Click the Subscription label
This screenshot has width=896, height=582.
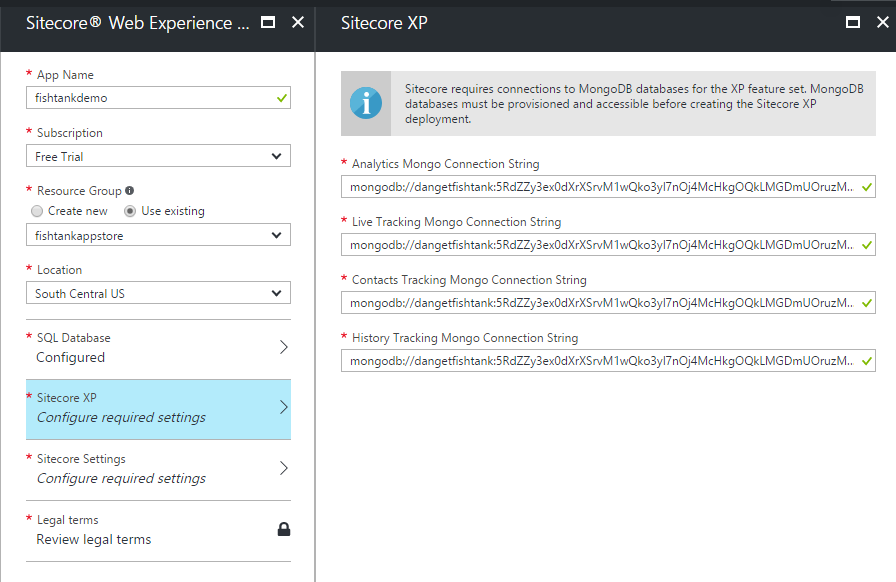pos(70,133)
